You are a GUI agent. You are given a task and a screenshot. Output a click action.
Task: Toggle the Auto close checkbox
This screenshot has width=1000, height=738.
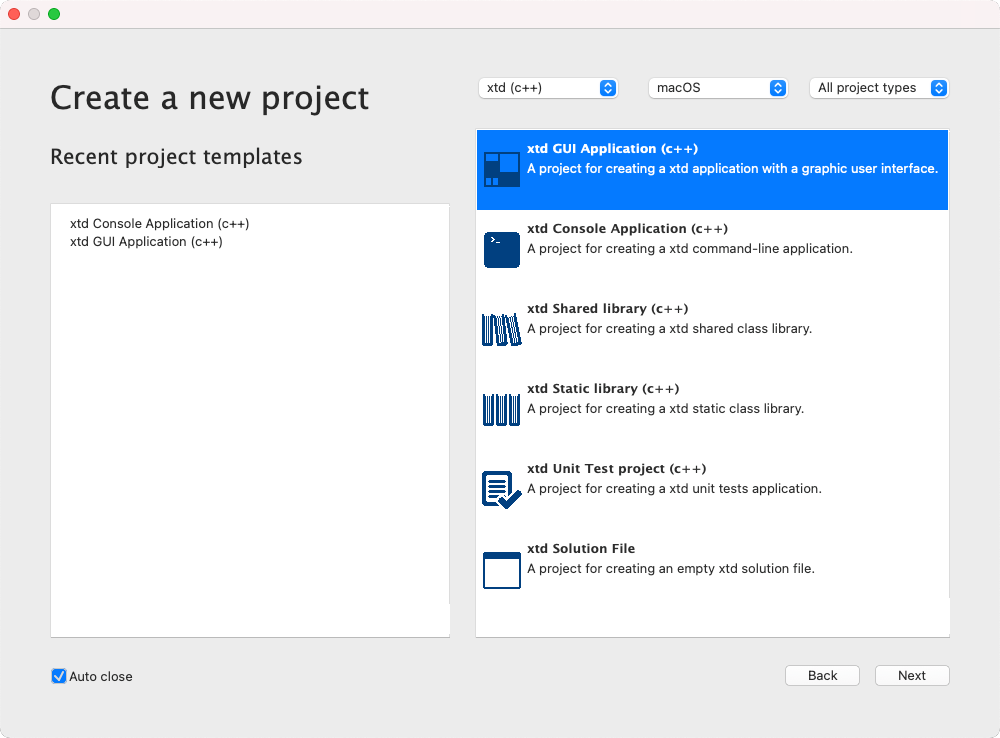coord(59,676)
